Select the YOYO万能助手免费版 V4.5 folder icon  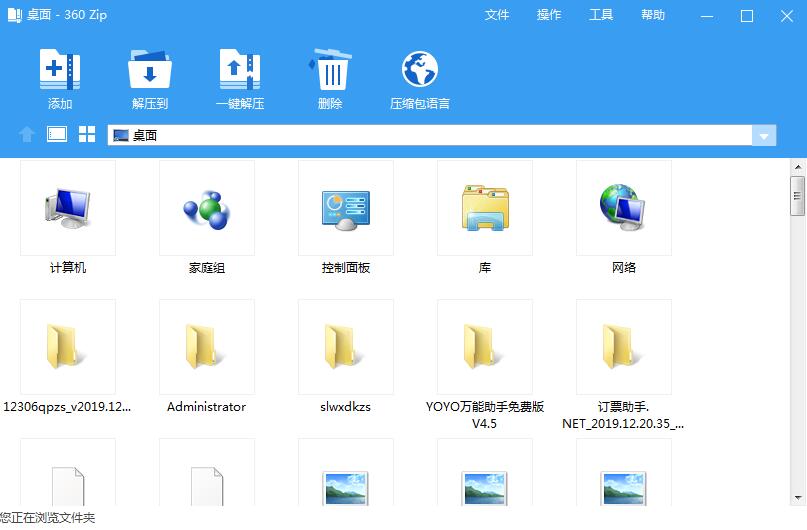pos(485,347)
